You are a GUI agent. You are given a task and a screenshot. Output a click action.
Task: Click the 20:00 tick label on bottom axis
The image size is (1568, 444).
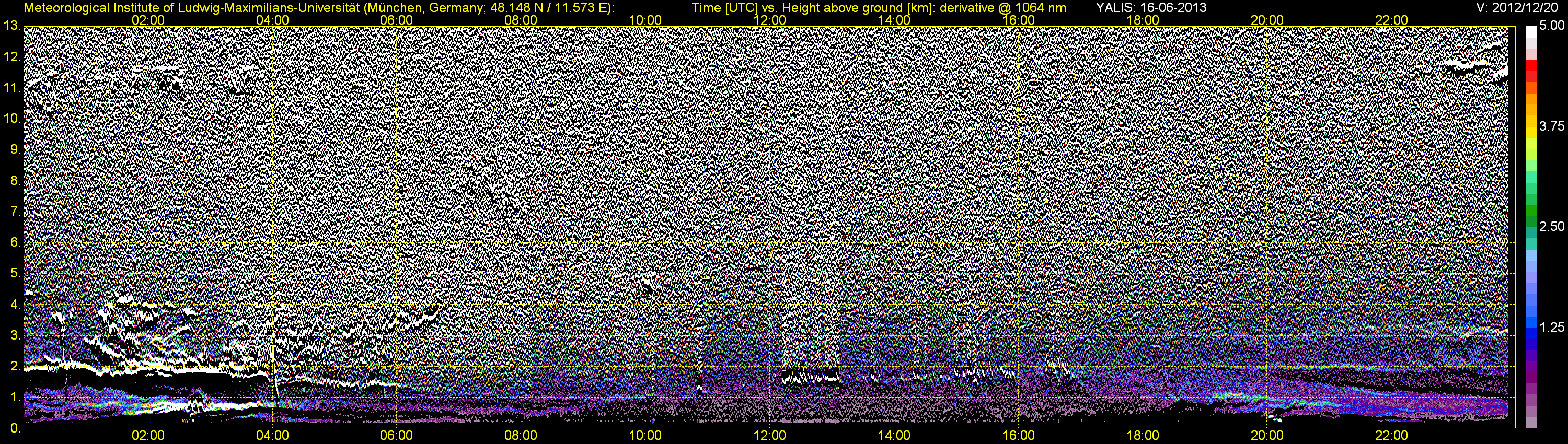point(1267,436)
